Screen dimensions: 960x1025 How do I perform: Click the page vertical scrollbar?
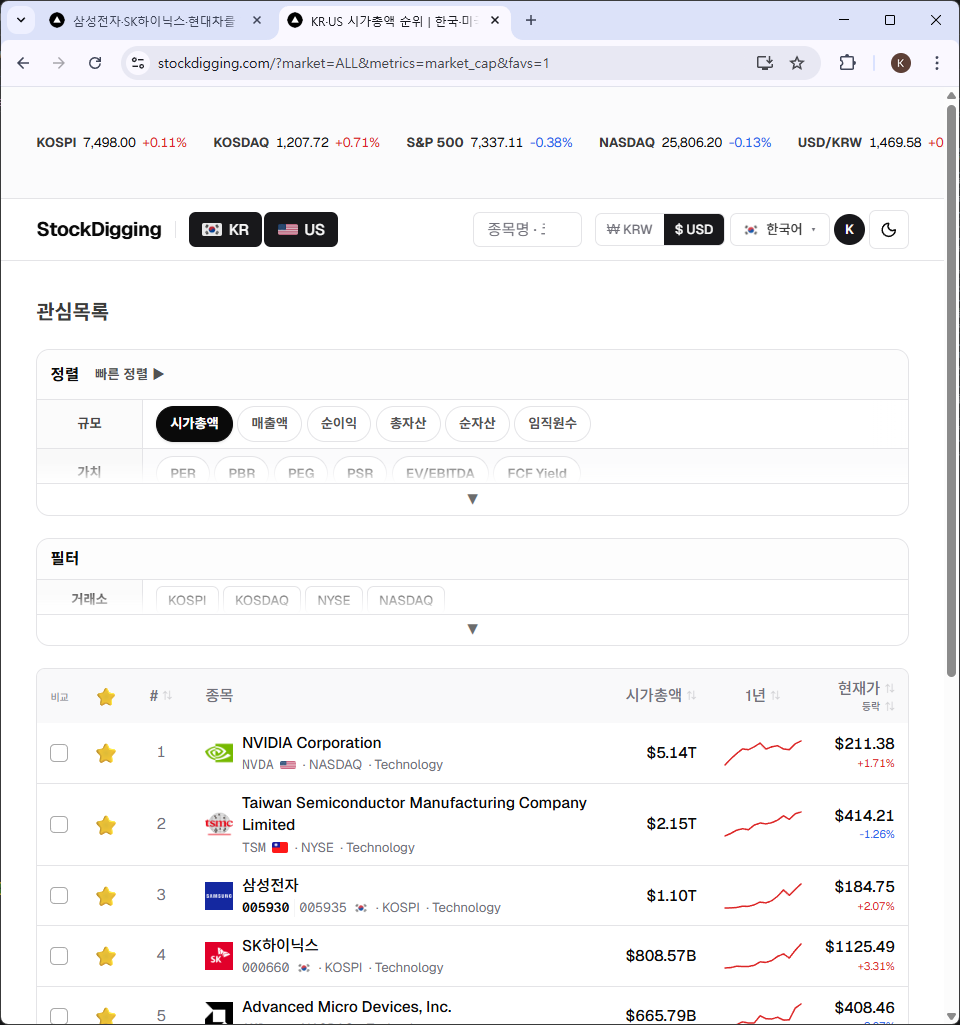[x=952, y=392]
